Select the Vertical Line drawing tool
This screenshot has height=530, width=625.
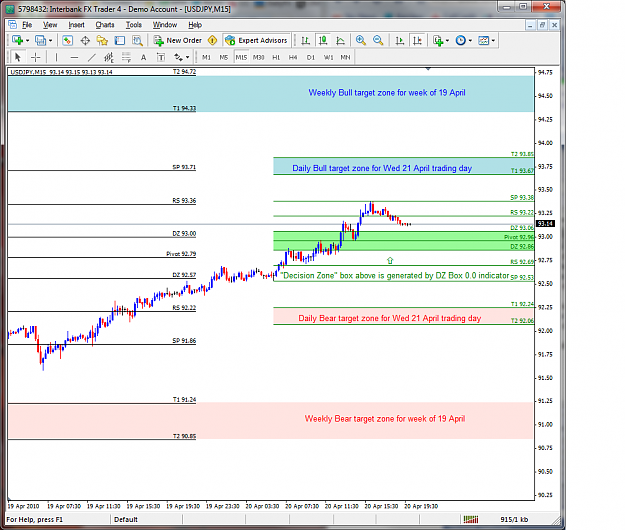click(x=56, y=57)
